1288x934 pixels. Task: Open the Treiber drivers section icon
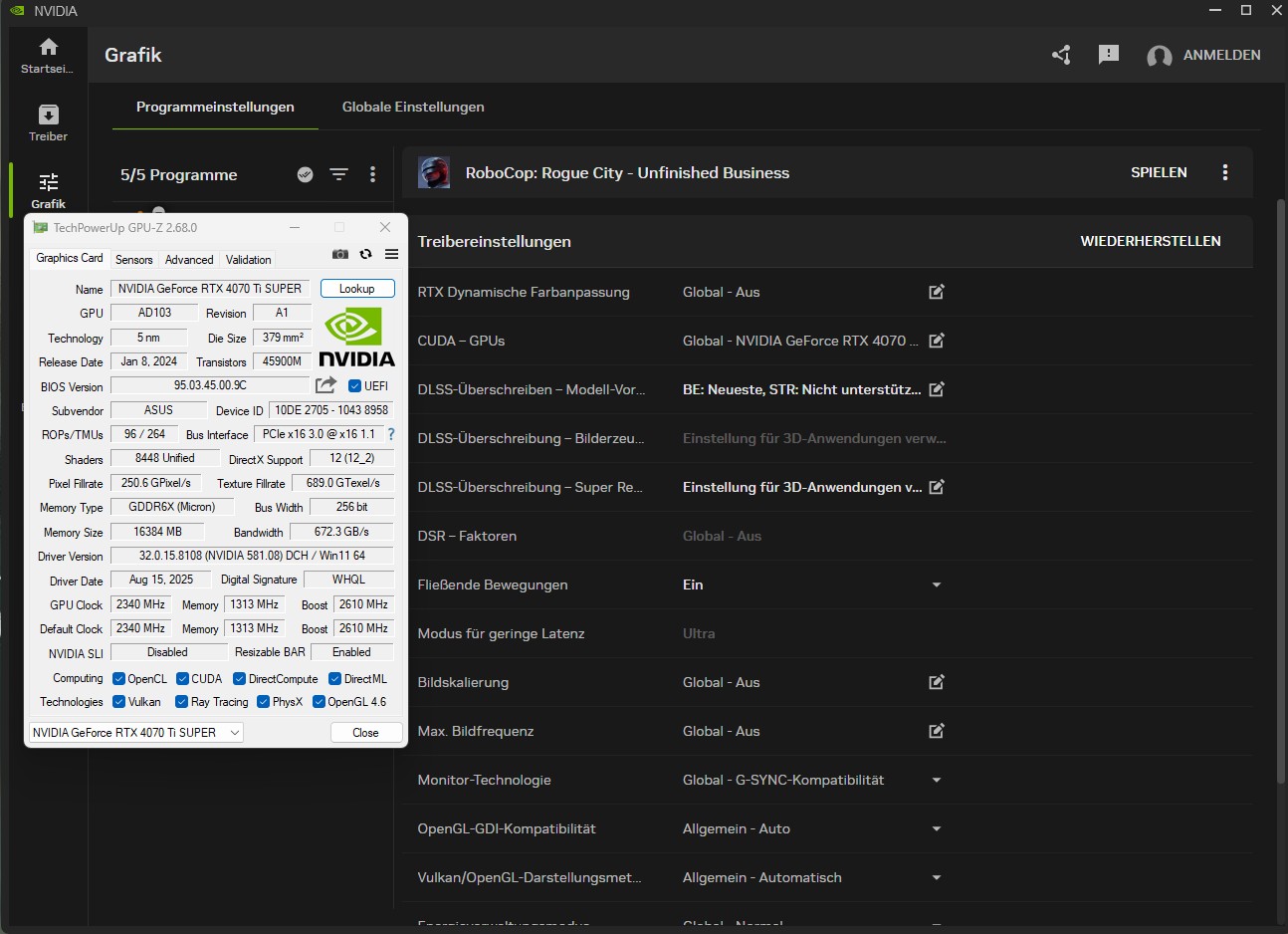click(x=48, y=115)
